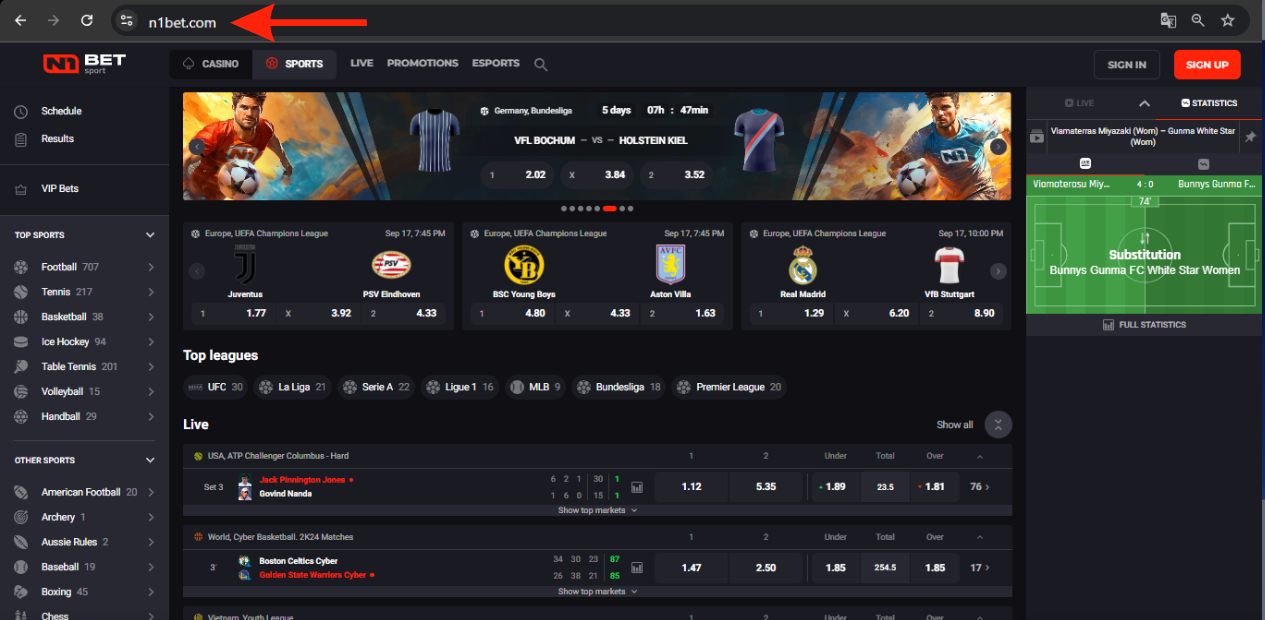This screenshot has height=620, width=1265.
Task: Collapse the ATP Challenger Columbus league row
Action: coord(979,456)
